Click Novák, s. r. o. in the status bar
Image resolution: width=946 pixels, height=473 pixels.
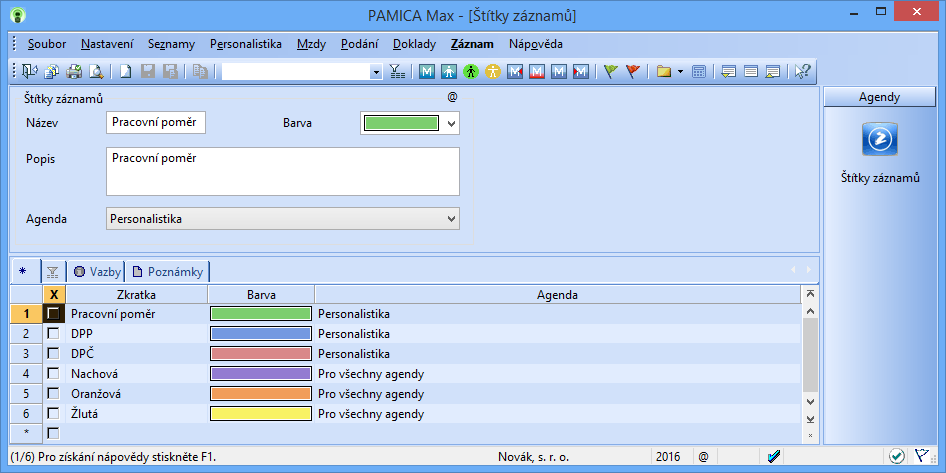(533, 457)
